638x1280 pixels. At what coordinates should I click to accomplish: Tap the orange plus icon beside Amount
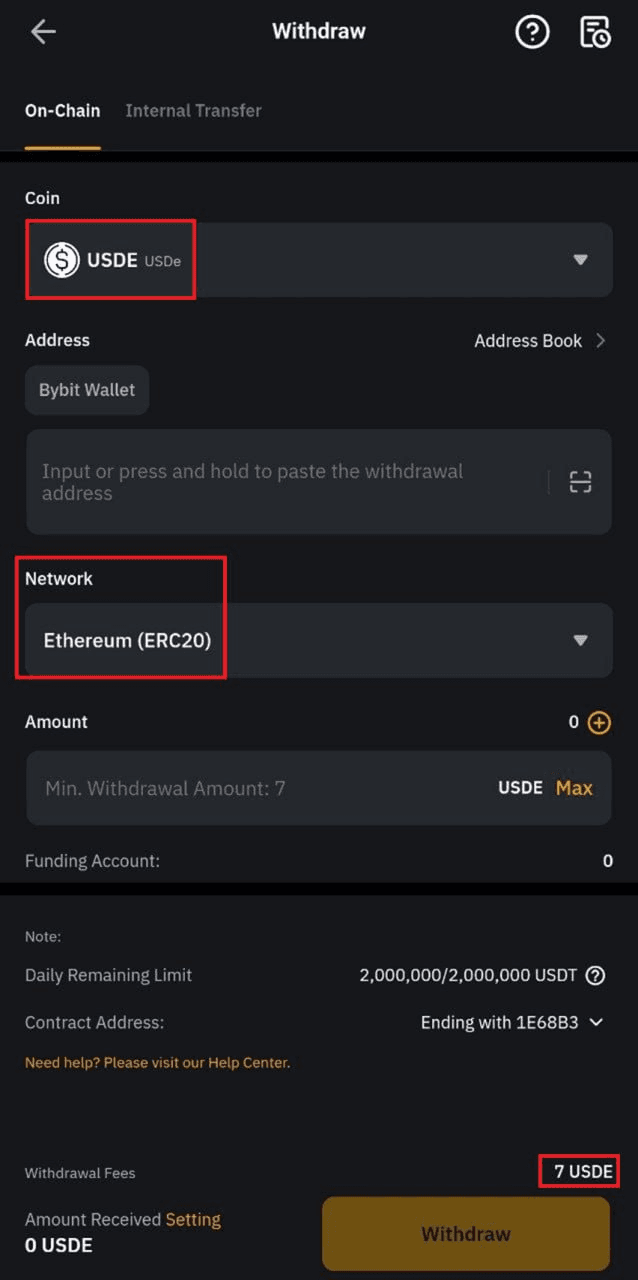click(599, 722)
